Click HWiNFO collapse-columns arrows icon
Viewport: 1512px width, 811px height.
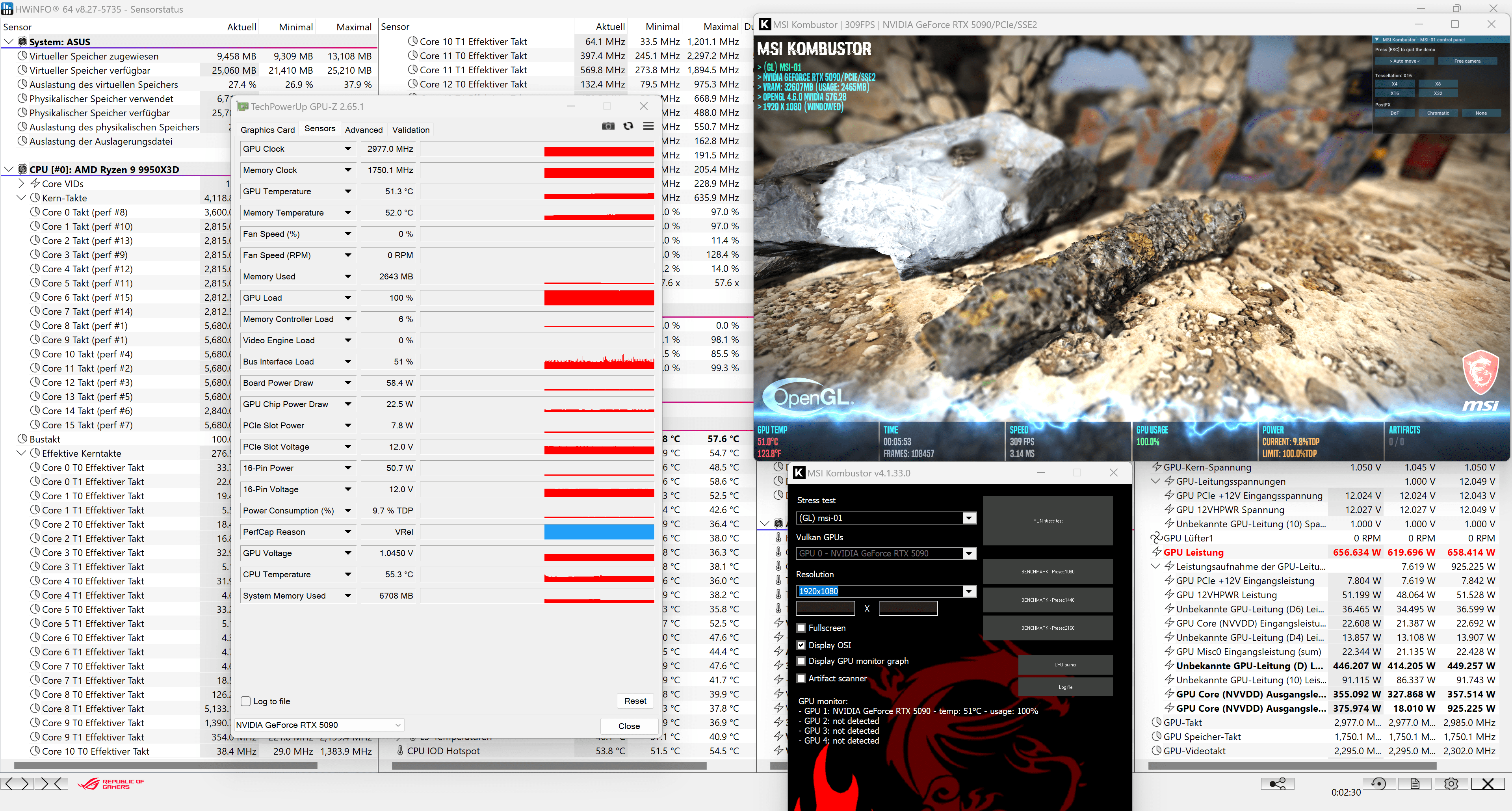pyautogui.click(x=51, y=783)
